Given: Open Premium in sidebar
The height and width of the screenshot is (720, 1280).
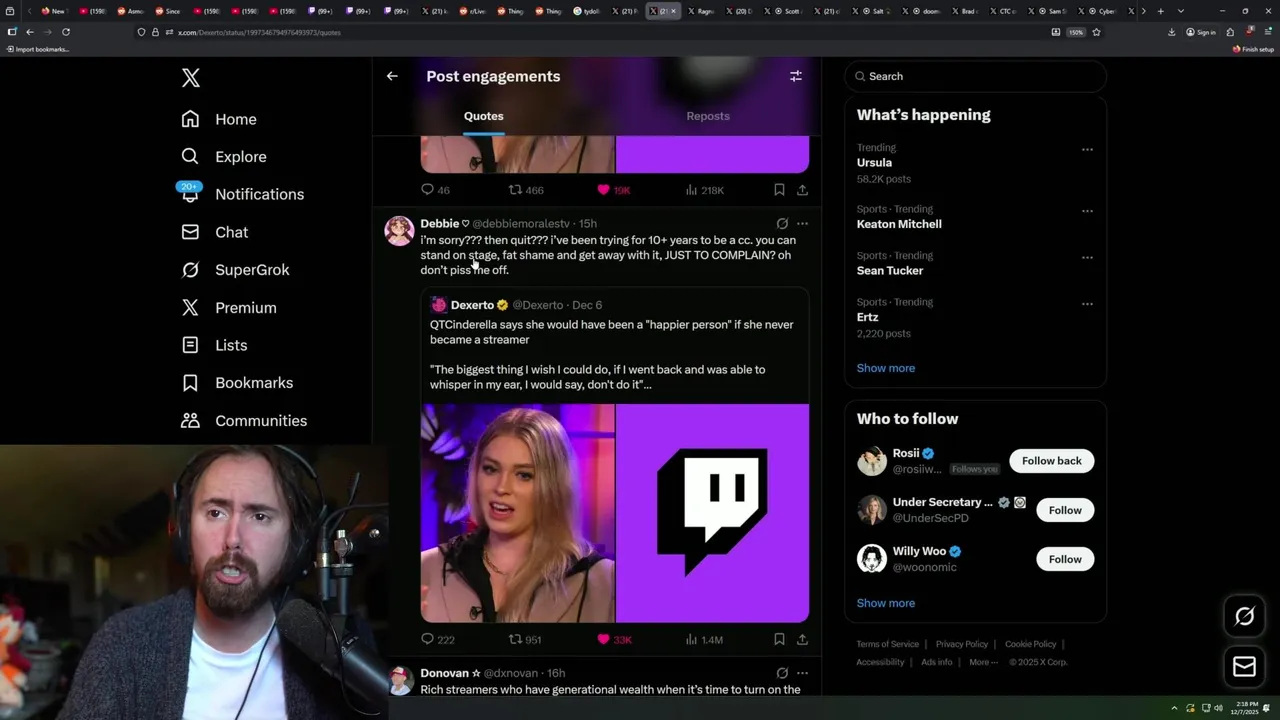Looking at the screenshot, I should click(x=245, y=308).
